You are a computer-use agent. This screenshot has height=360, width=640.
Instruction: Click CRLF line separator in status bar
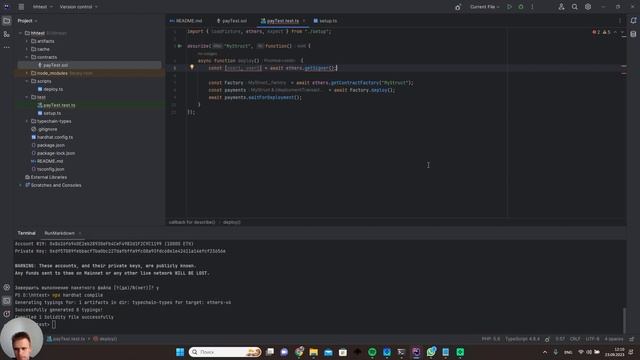(575, 339)
